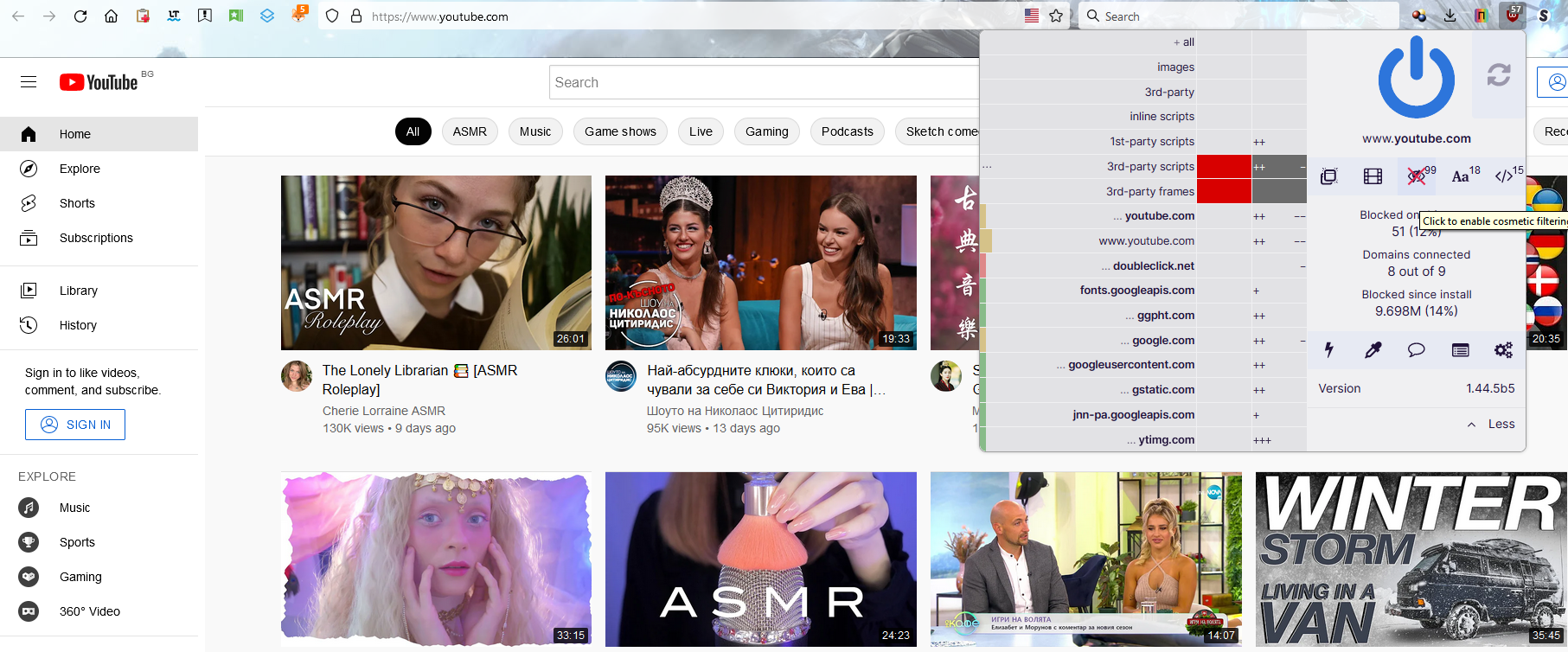This screenshot has width=1568, height=652.
Task: Open the uBlock dashboard gears icon
Action: [x=1503, y=349]
